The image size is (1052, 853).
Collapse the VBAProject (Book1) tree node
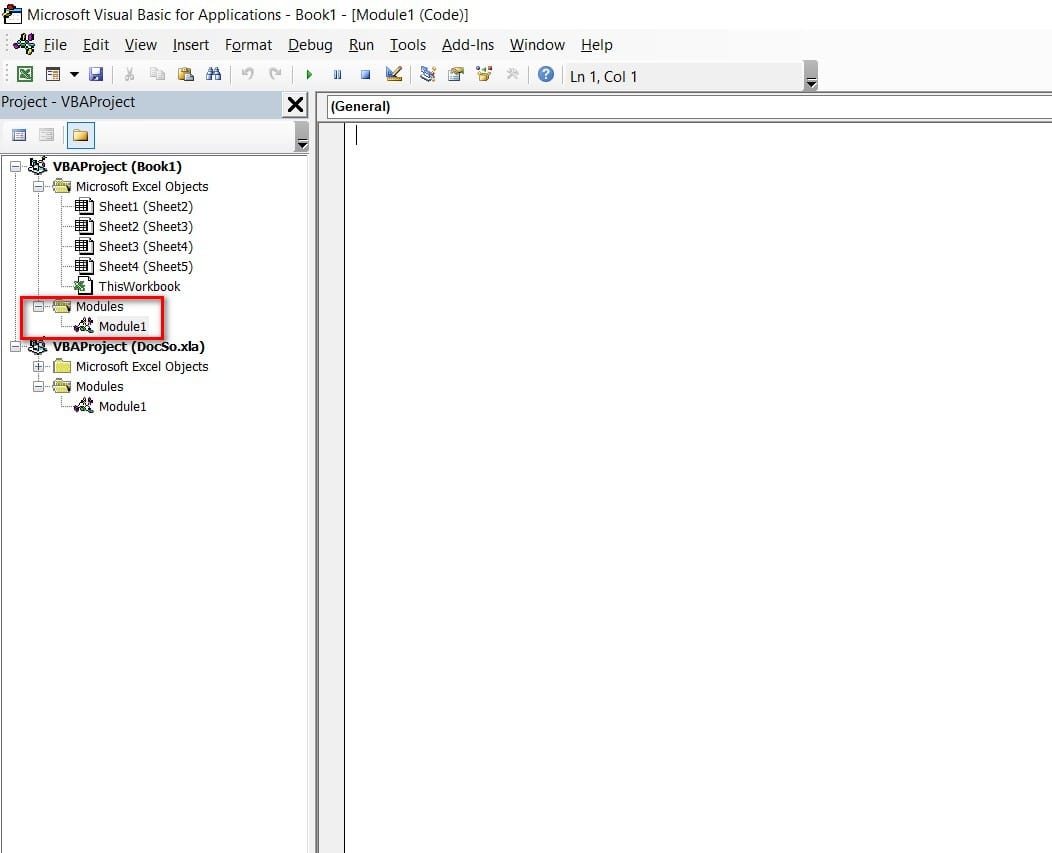coord(15,167)
